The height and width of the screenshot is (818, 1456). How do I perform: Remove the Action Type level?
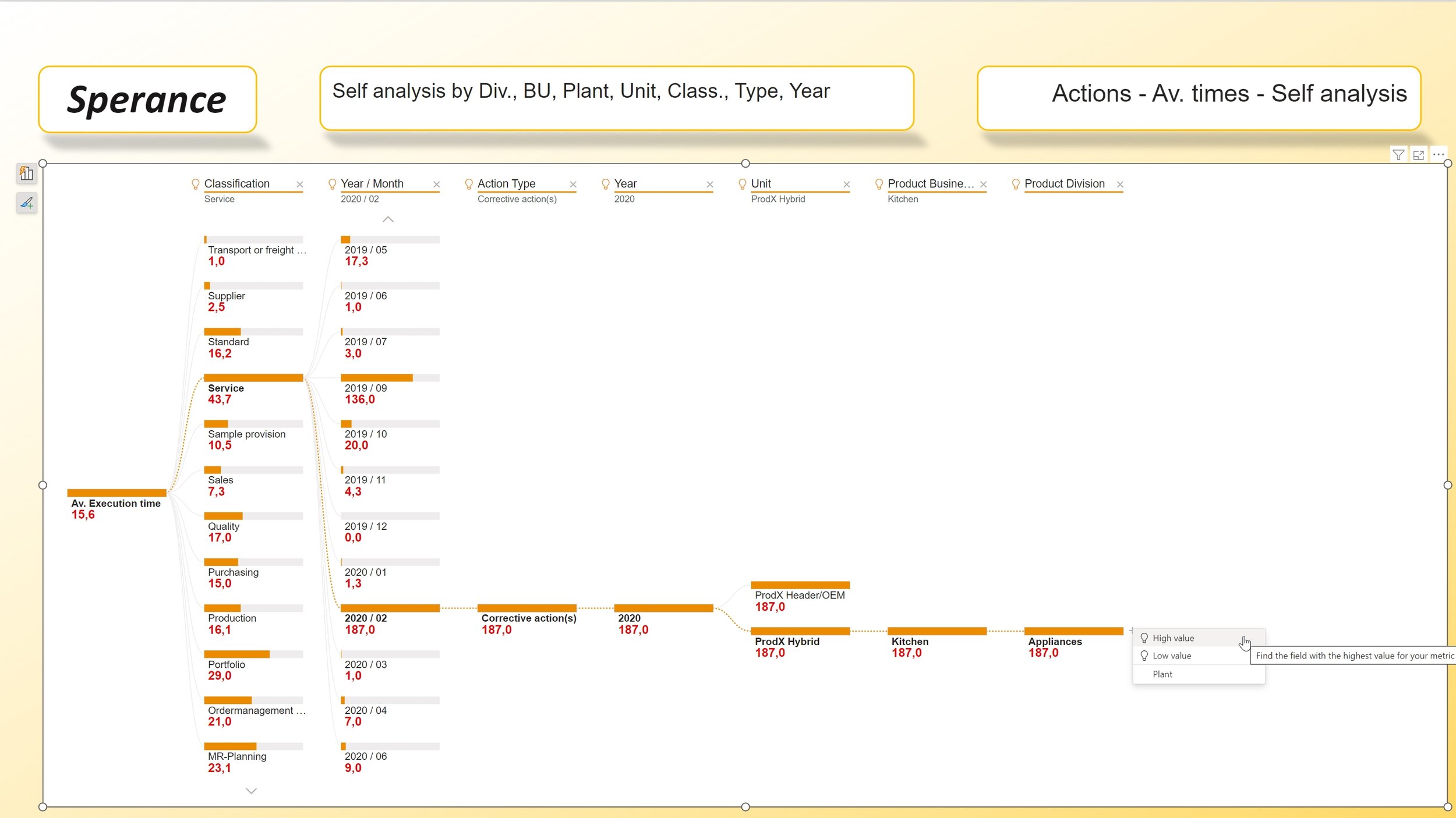(x=573, y=185)
